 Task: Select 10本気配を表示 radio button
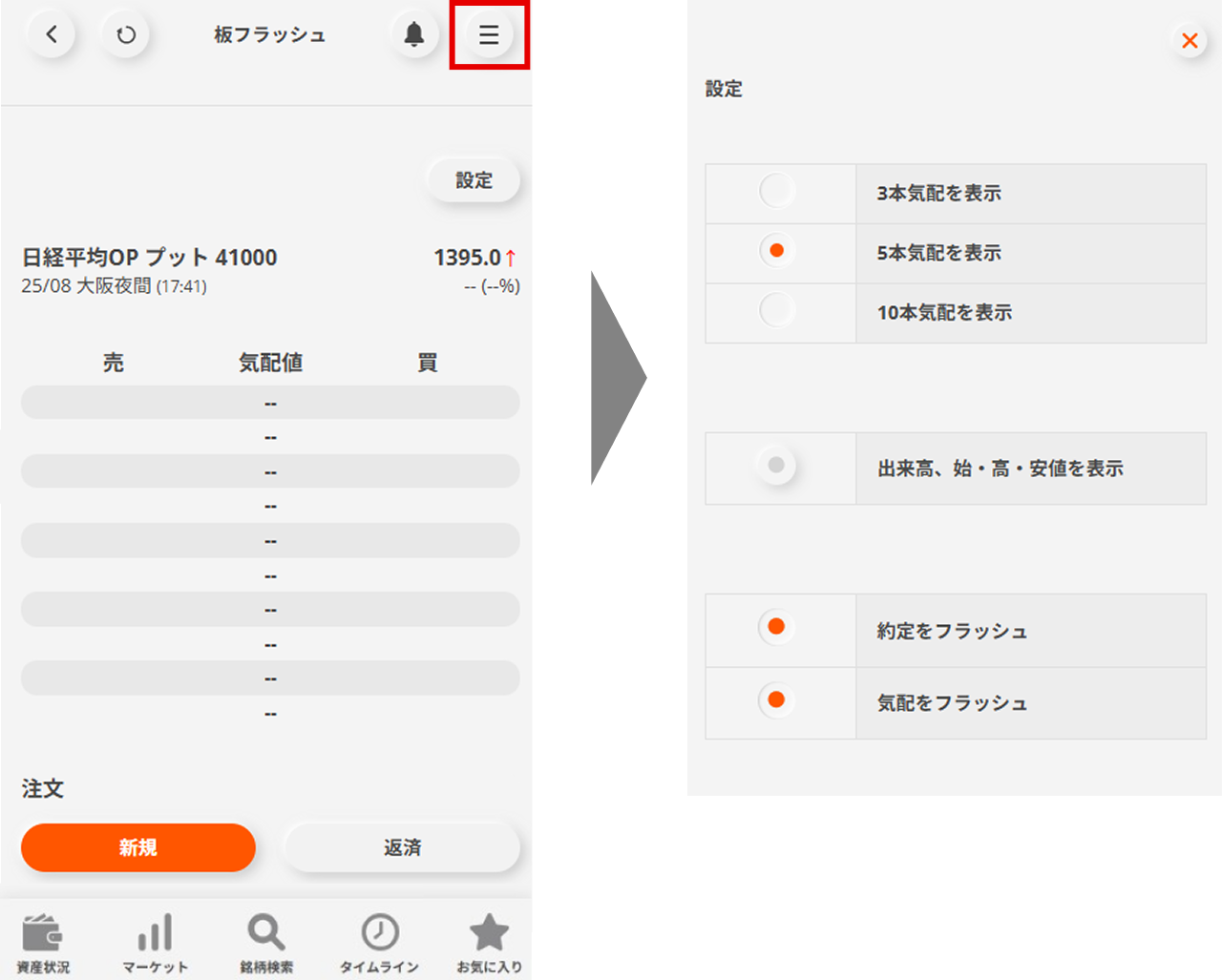(777, 311)
